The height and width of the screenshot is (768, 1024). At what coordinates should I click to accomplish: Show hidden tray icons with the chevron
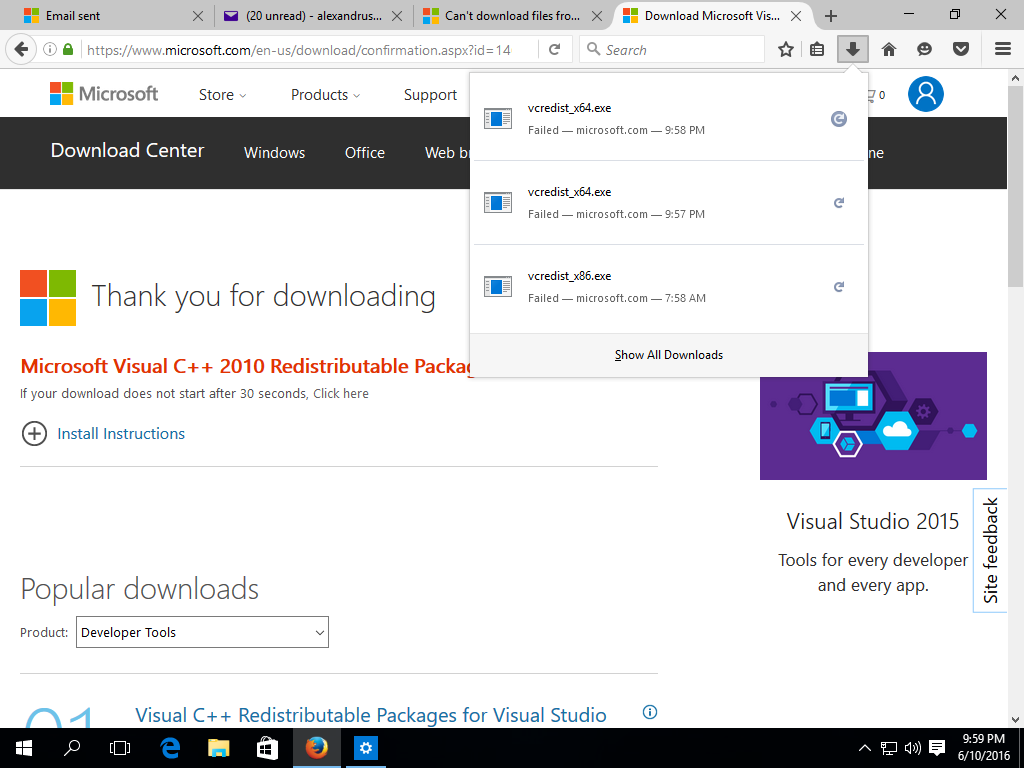[864, 748]
